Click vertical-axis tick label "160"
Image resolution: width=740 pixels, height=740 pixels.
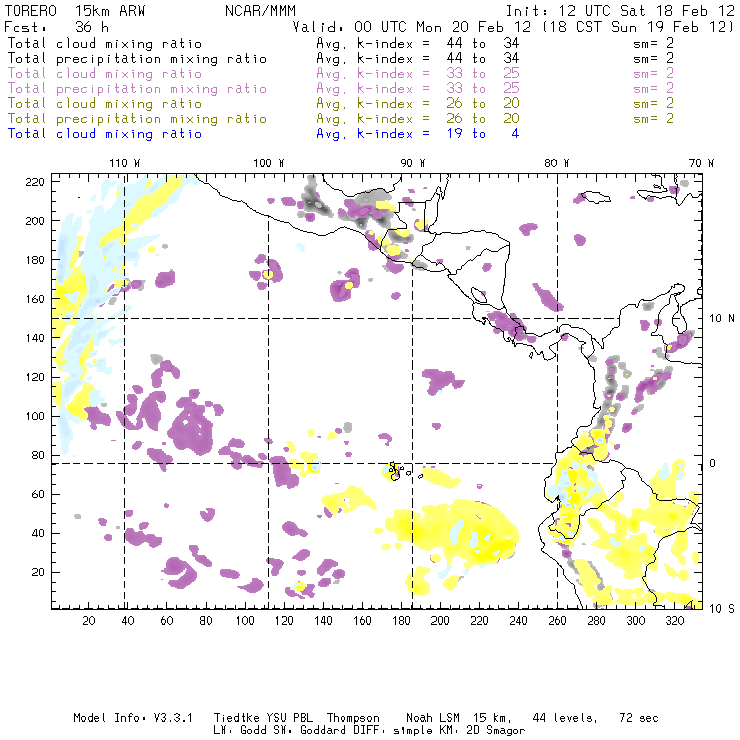pos(35,299)
